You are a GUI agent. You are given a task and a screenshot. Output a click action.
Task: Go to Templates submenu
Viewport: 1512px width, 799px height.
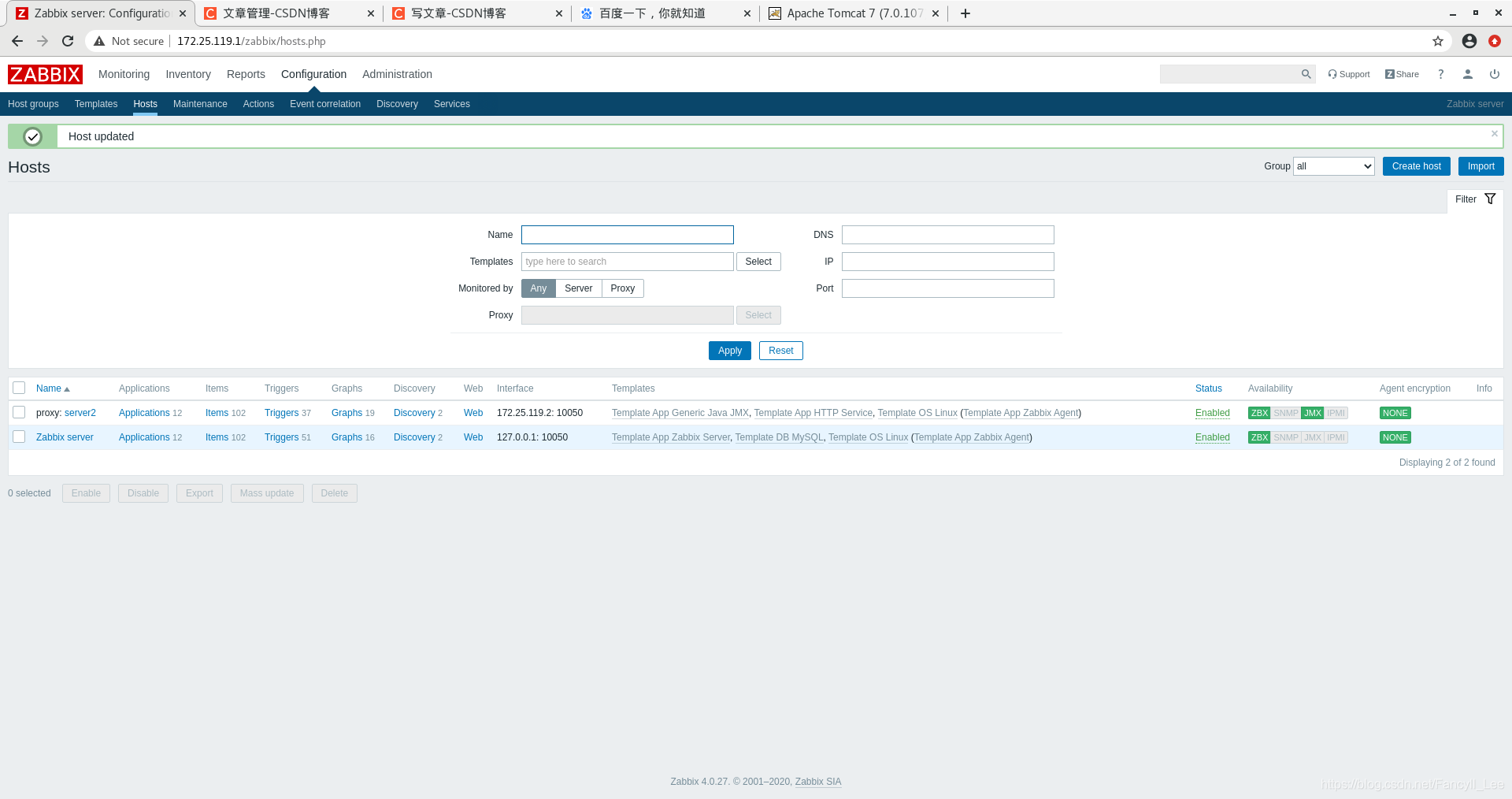click(96, 104)
